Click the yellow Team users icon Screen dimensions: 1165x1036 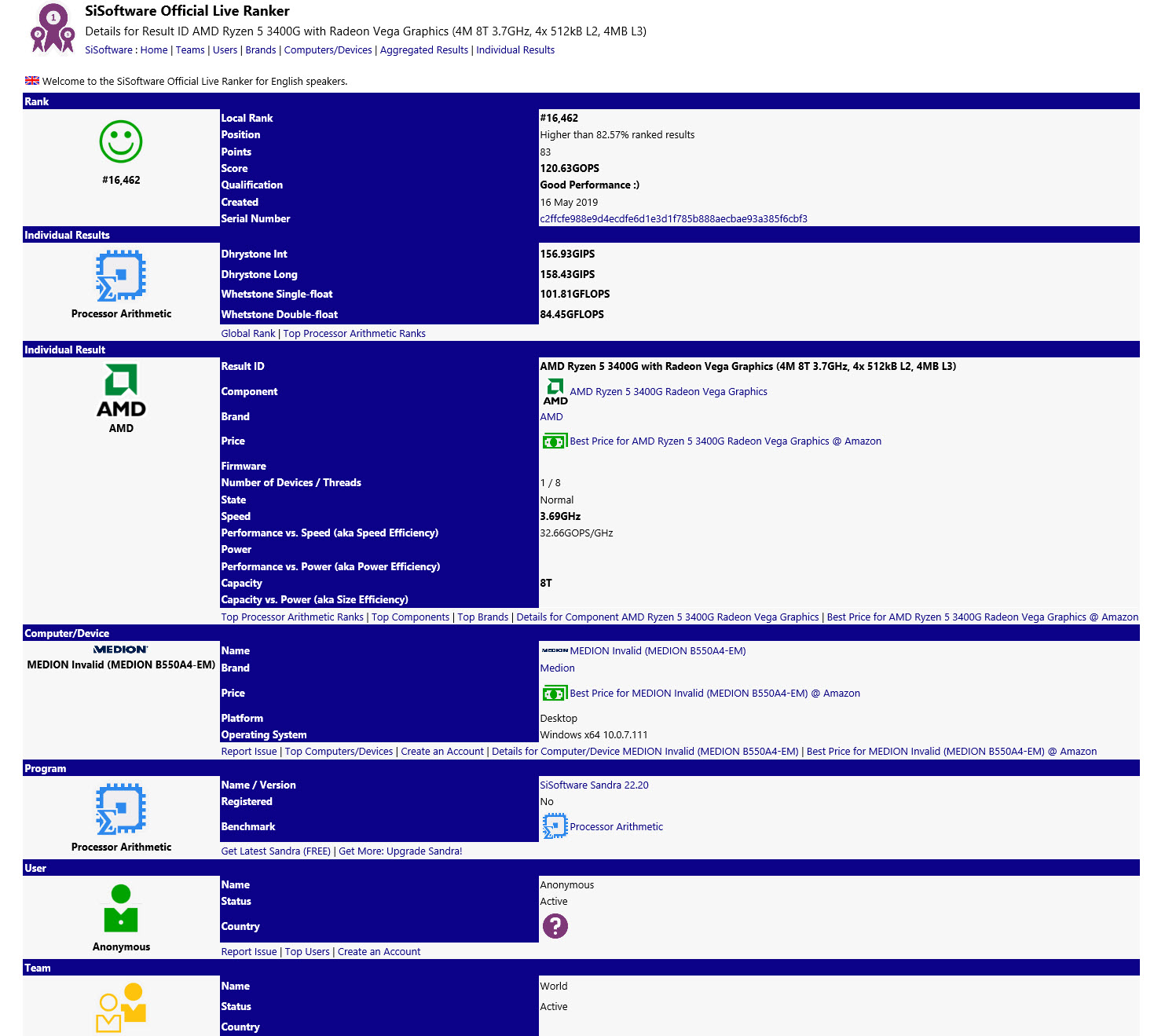(x=121, y=1008)
